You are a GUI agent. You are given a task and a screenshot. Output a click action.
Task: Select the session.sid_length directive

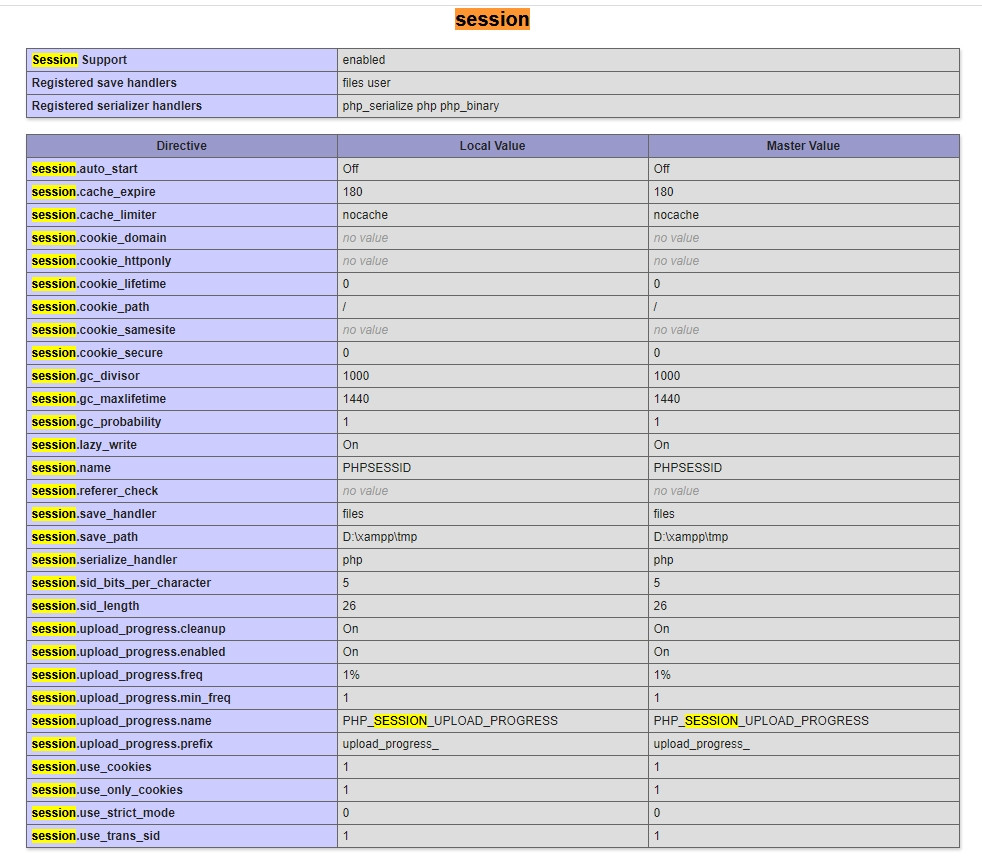coord(85,606)
